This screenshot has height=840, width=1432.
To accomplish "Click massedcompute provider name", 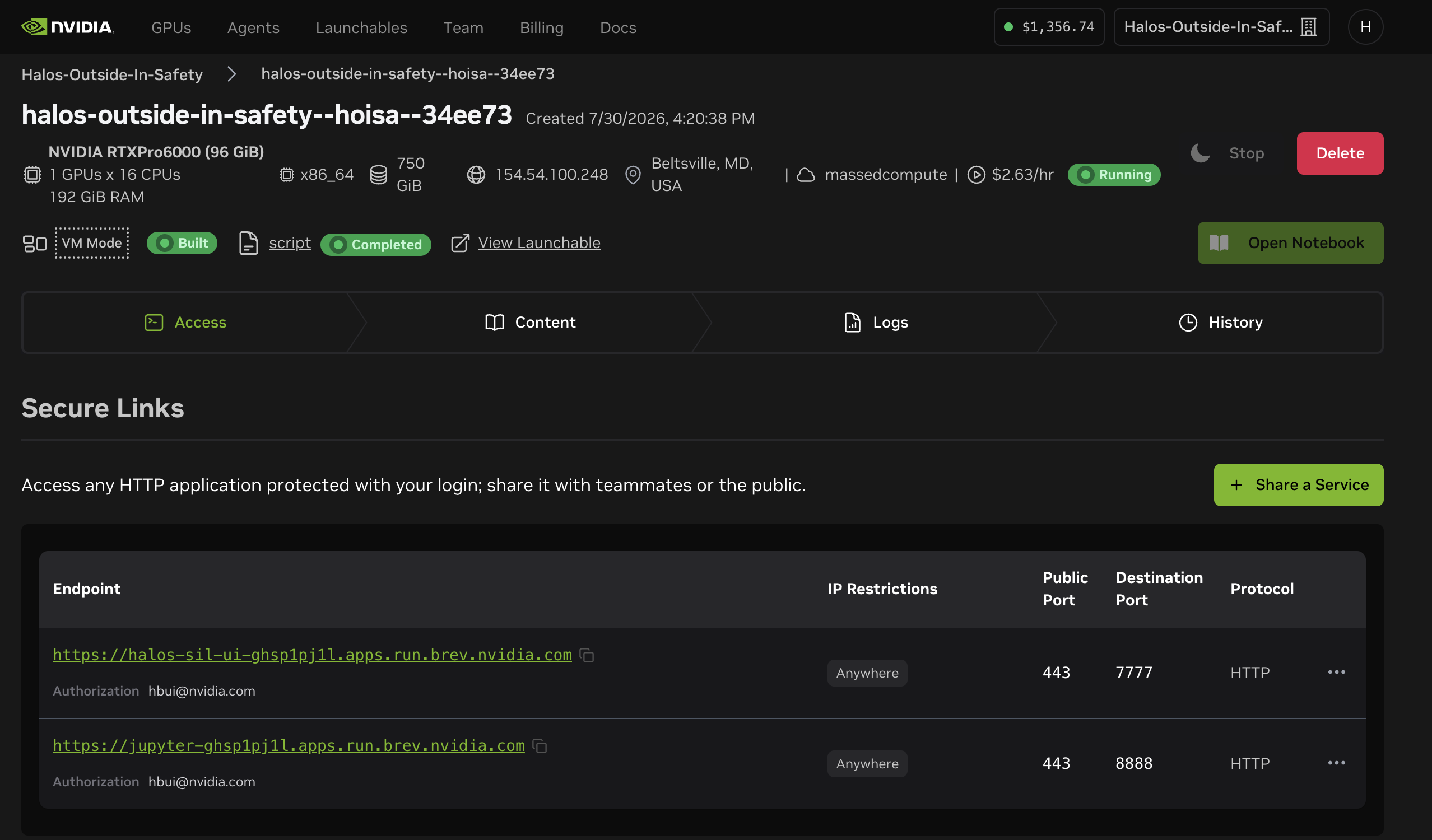I will [885, 174].
